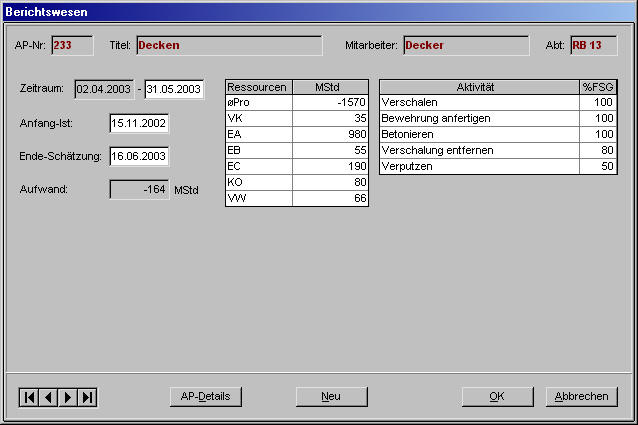Confirm with the OK button
This screenshot has width=638, height=425.
pos(497,396)
